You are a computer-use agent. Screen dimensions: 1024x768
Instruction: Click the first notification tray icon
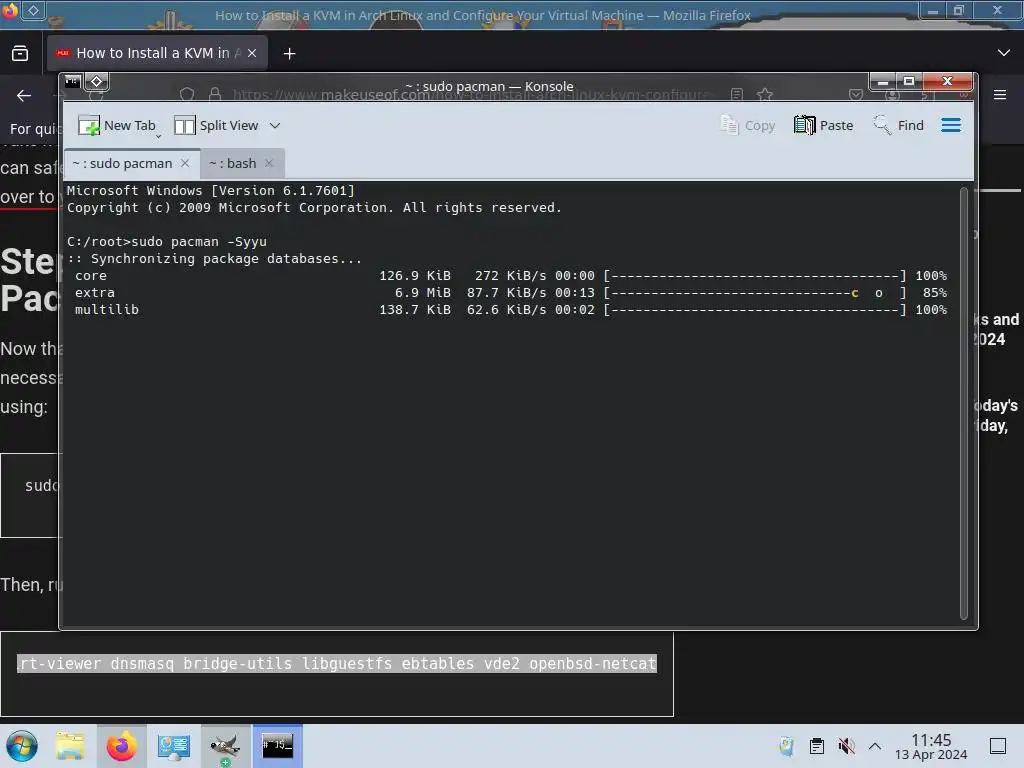786,746
